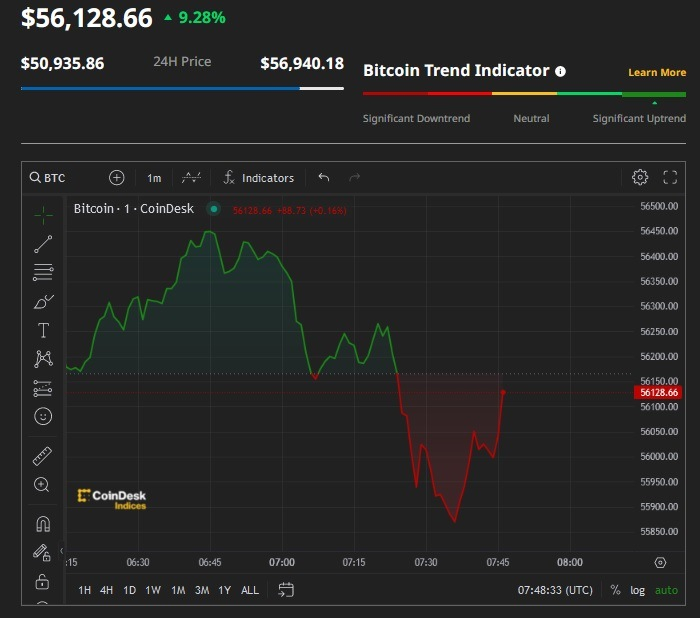Open the emoji icons tool

43,416
